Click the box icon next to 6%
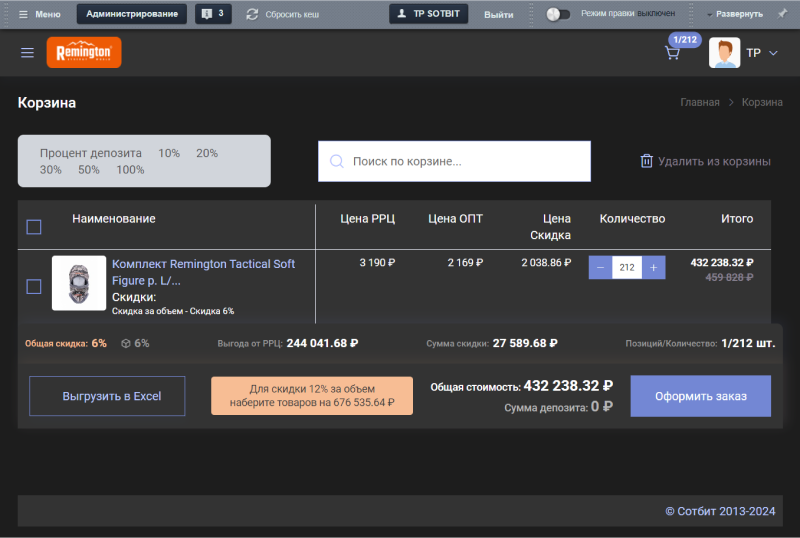Image resolution: width=800 pixels, height=538 pixels. pos(126,344)
